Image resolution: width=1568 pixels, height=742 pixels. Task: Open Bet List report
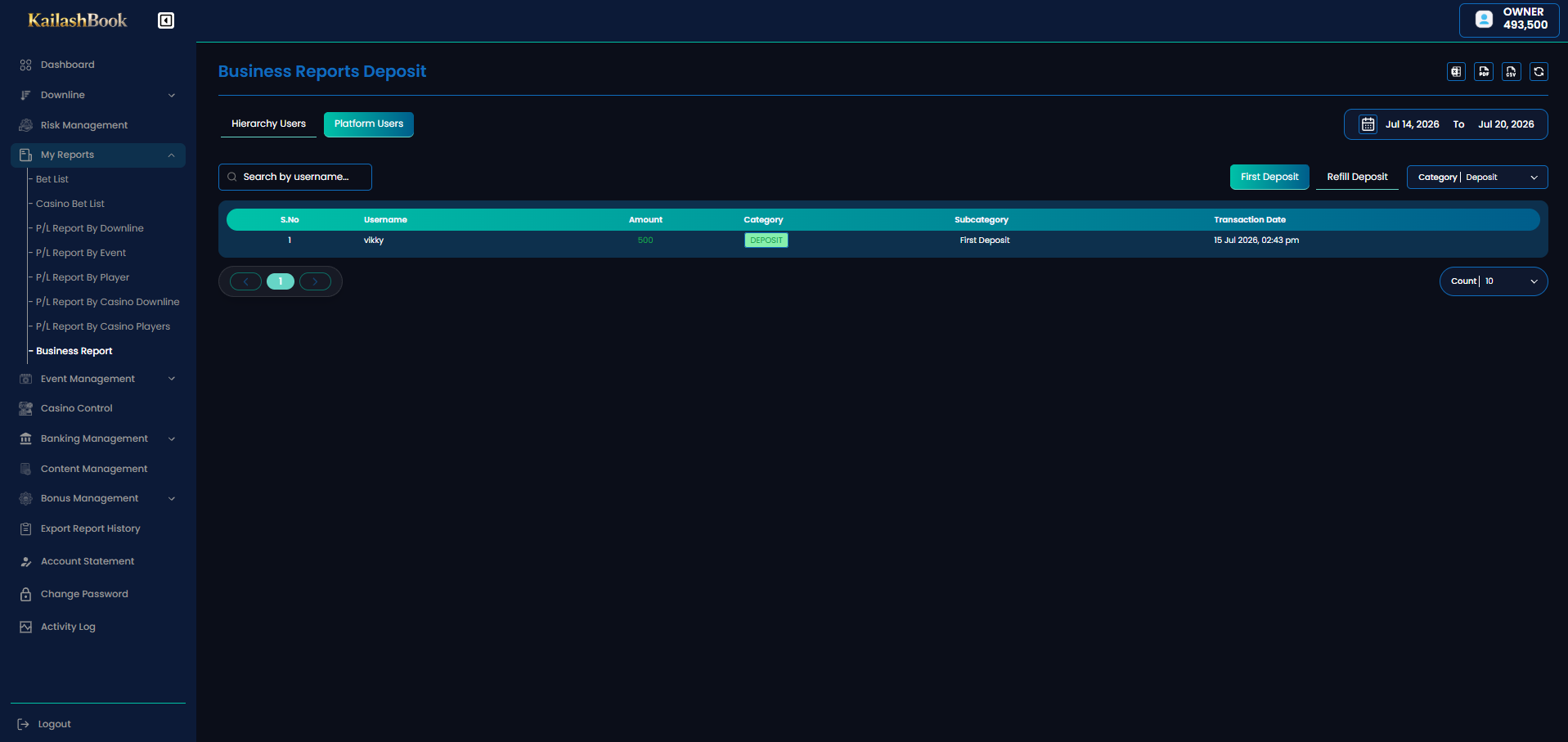[52, 179]
